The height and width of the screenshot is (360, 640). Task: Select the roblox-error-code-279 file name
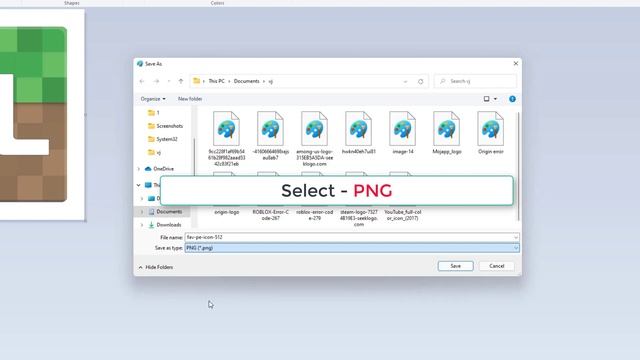click(x=315, y=215)
